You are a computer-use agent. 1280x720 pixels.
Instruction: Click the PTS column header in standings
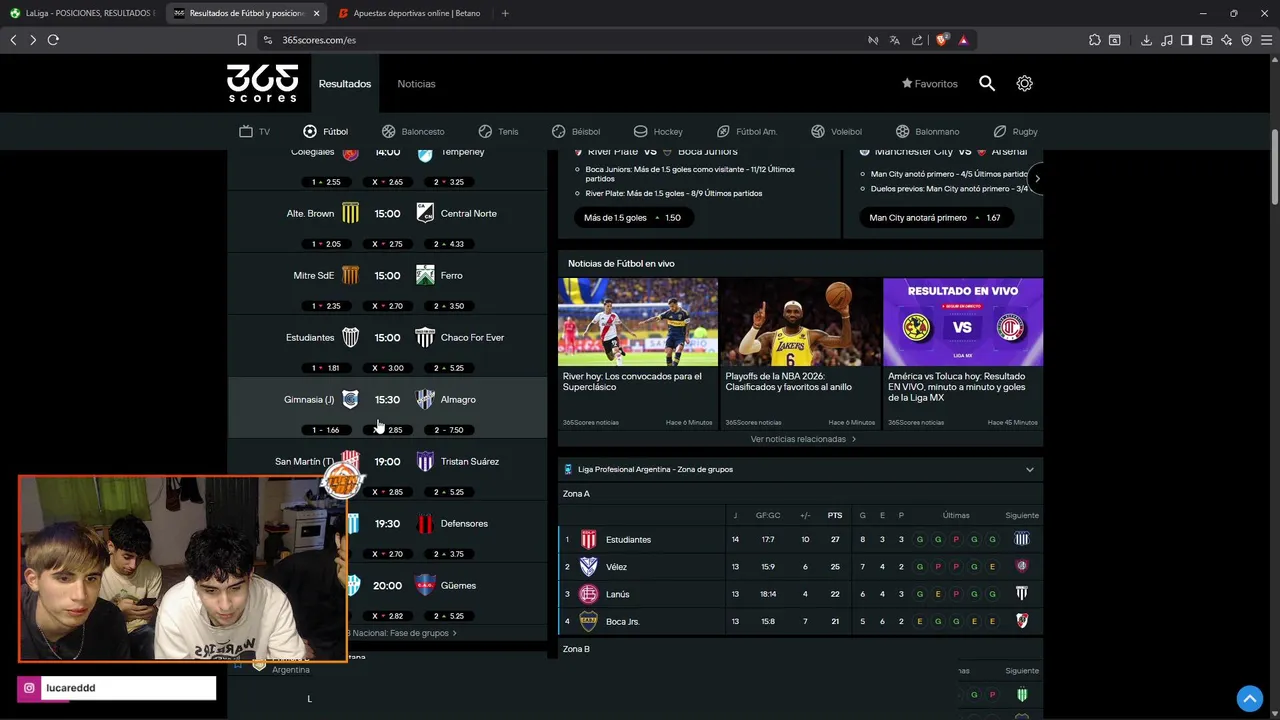click(x=835, y=515)
